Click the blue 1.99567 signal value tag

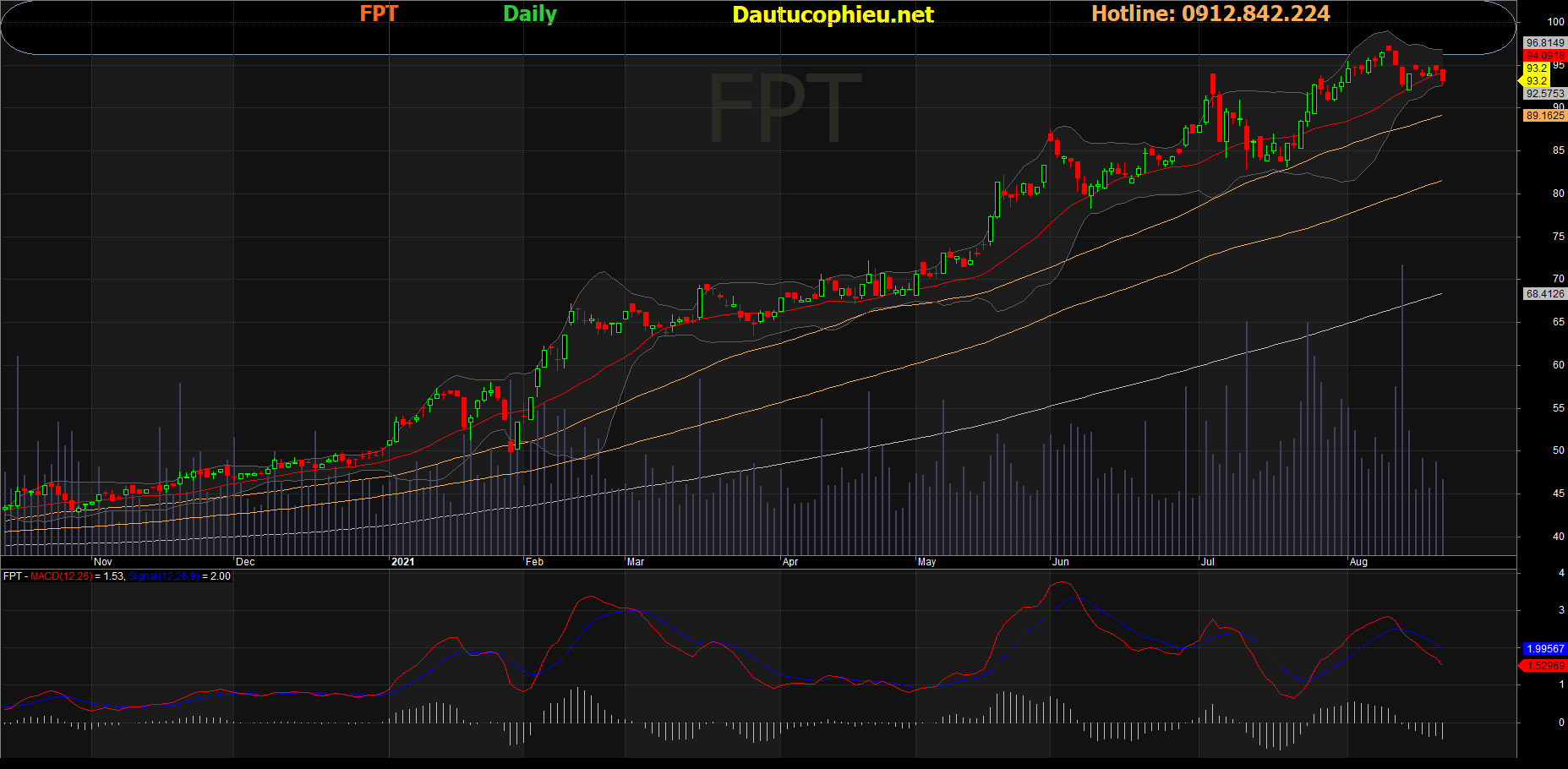click(1544, 649)
